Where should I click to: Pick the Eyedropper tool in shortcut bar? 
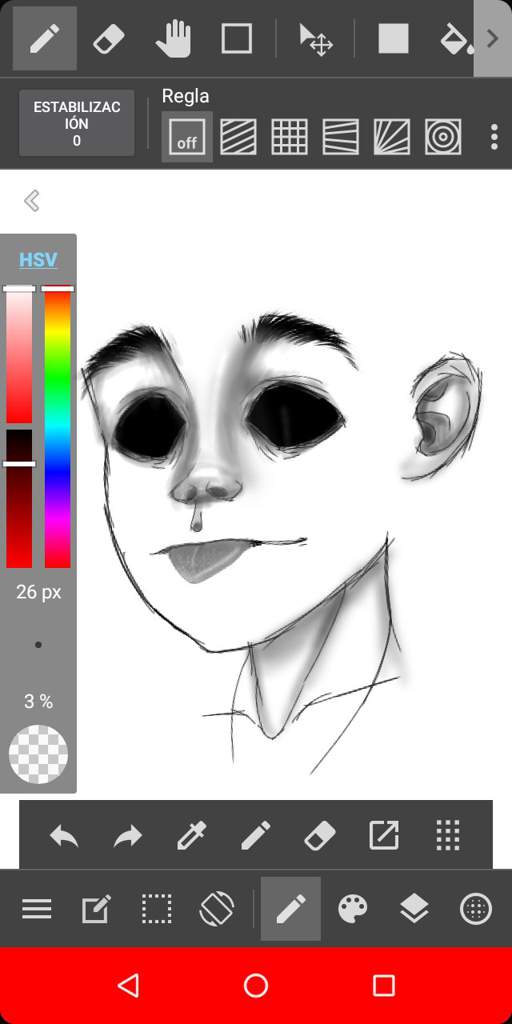(x=192, y=835)
